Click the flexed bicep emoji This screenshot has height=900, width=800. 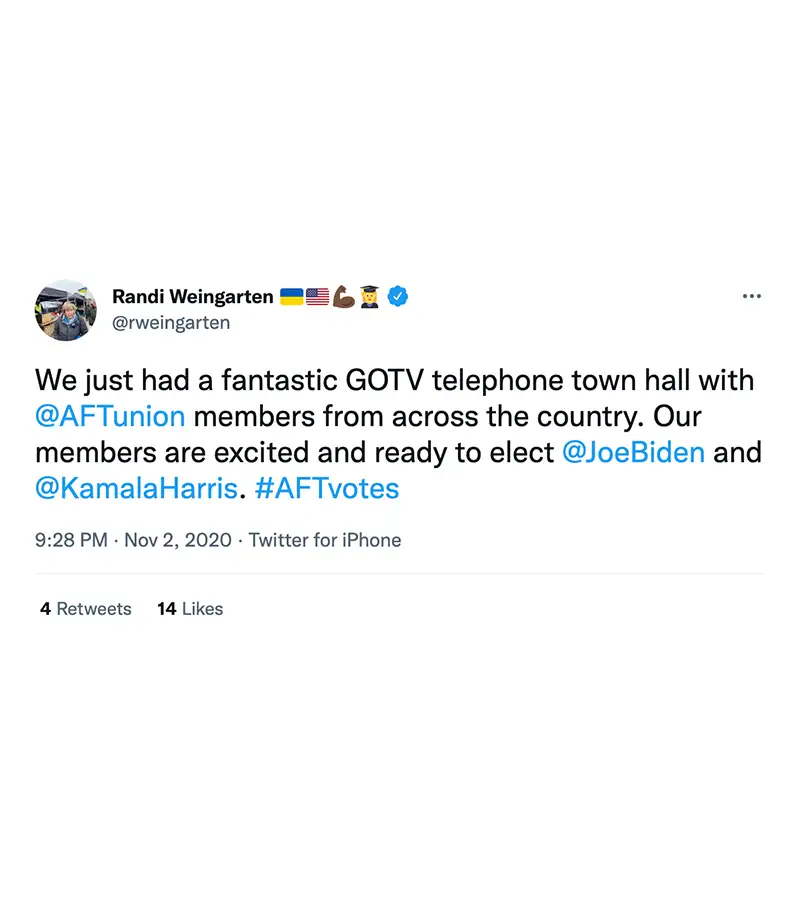[x=343, y=296]
